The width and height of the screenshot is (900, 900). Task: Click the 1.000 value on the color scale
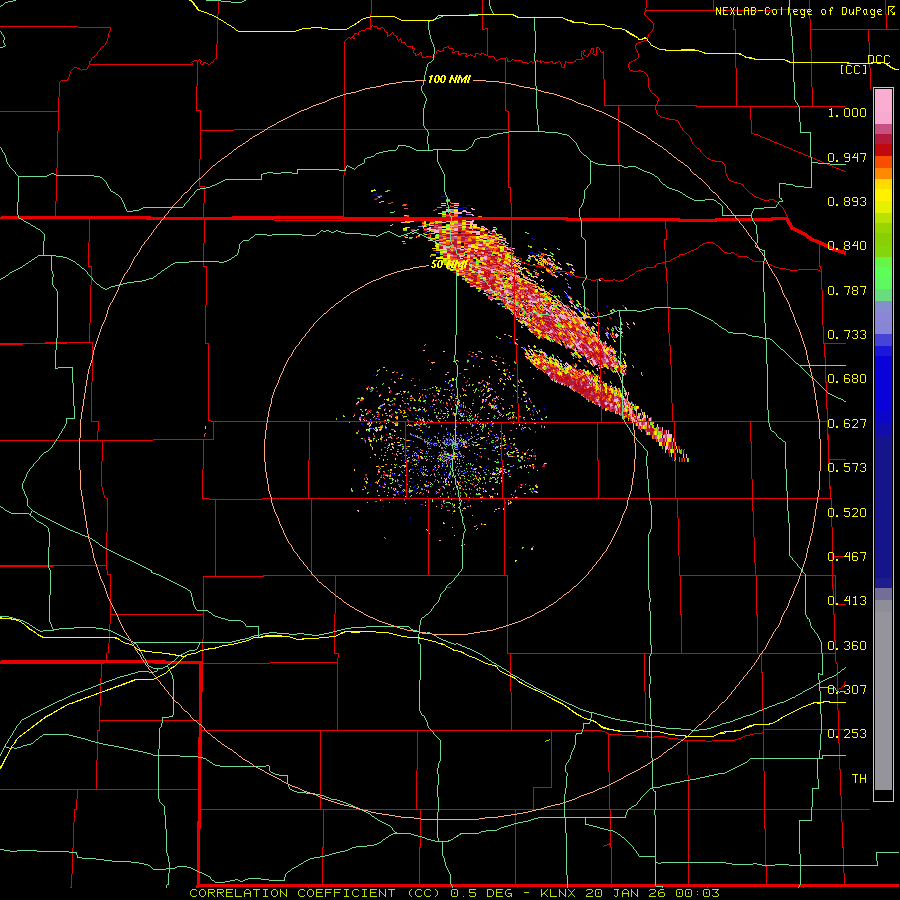tap(847, 112)
